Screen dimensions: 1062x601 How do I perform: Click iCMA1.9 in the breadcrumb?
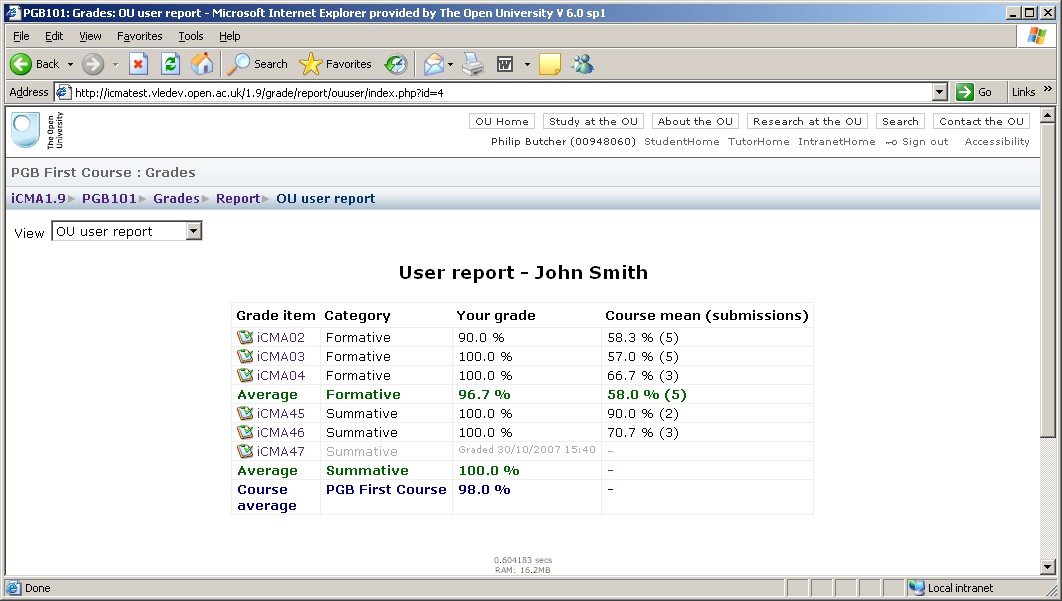(38, 199)
